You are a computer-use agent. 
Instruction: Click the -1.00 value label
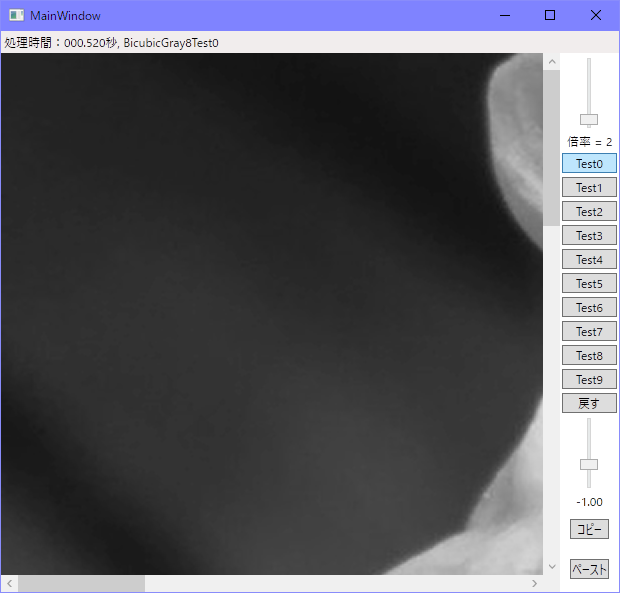pyautogui.click(x=589, y=502)
